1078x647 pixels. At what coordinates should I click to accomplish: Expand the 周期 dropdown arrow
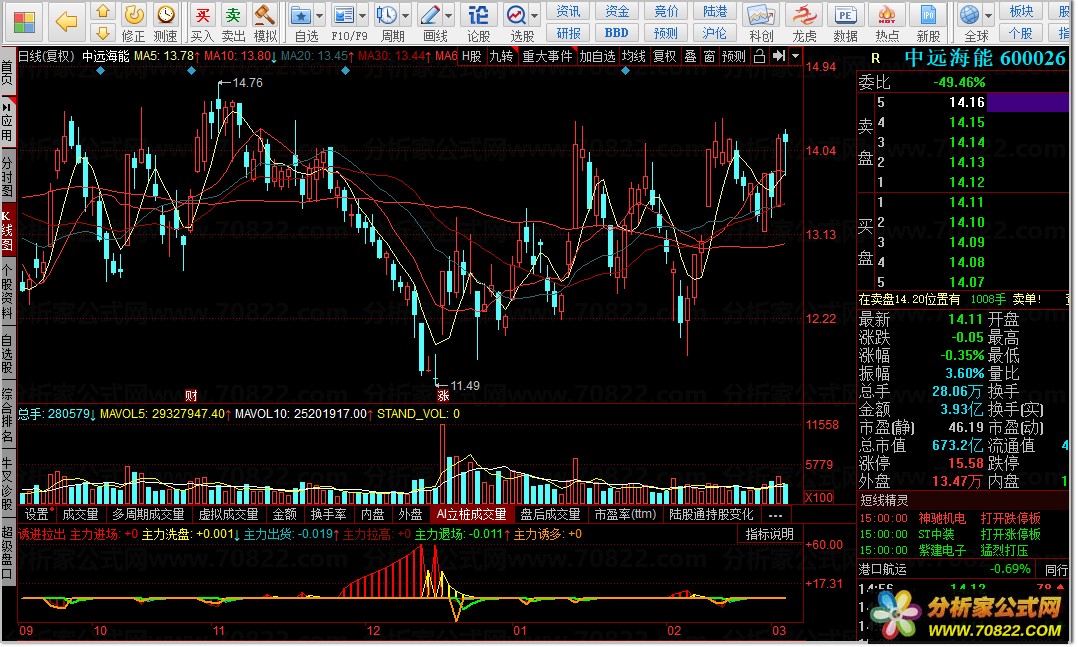(x=406, y=16)
